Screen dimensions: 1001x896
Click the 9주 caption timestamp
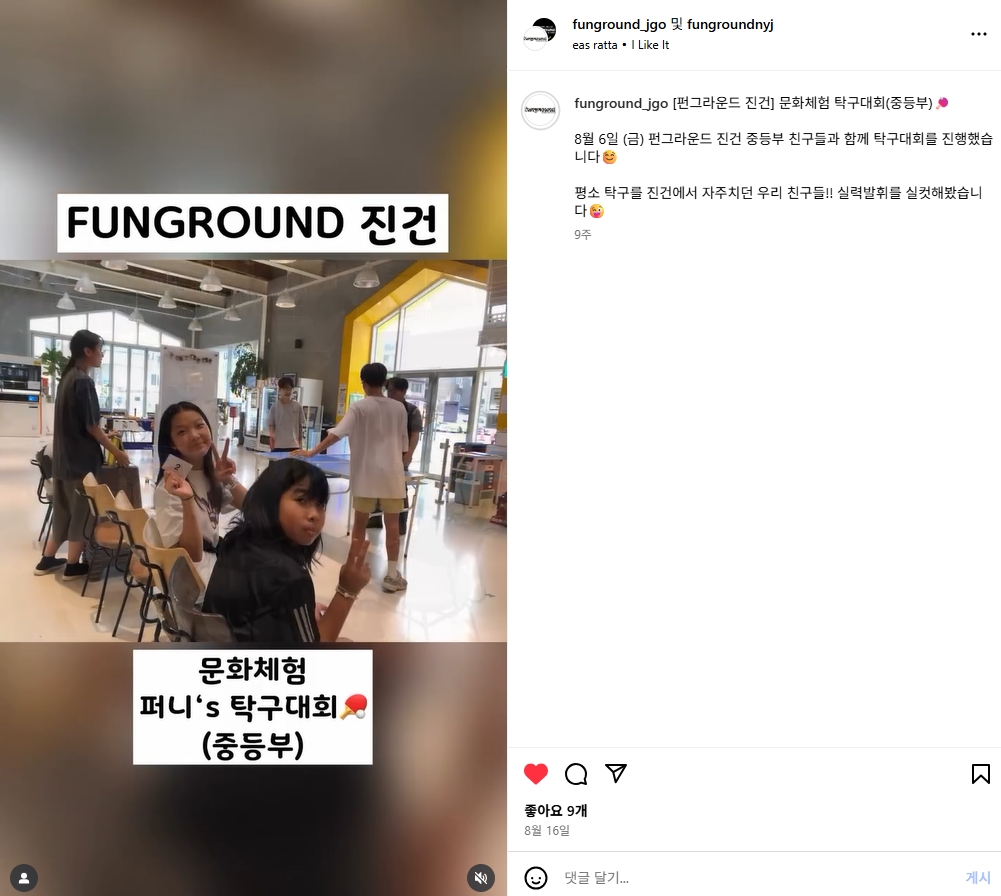(582, 235)
